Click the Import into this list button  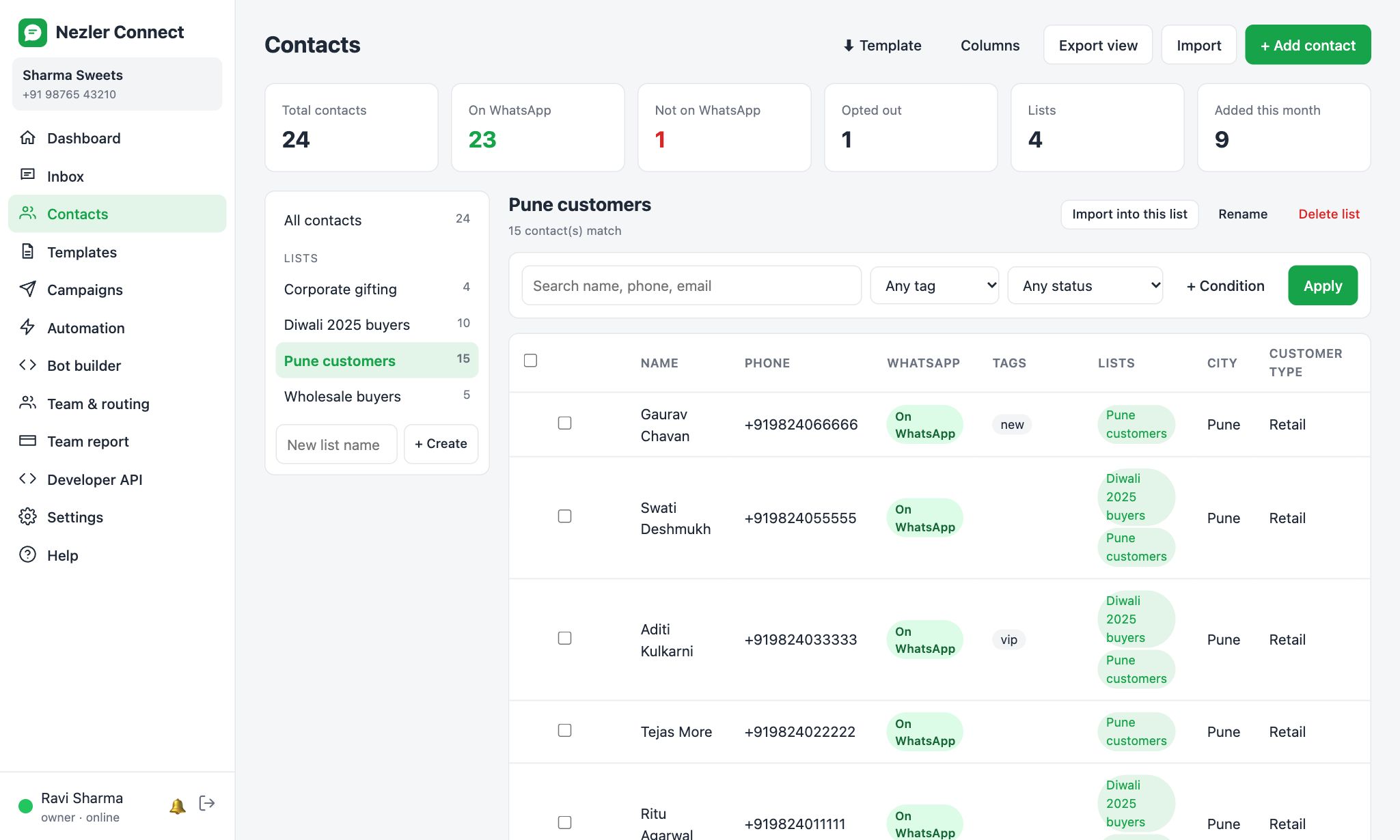click(x=1129, y=214)
